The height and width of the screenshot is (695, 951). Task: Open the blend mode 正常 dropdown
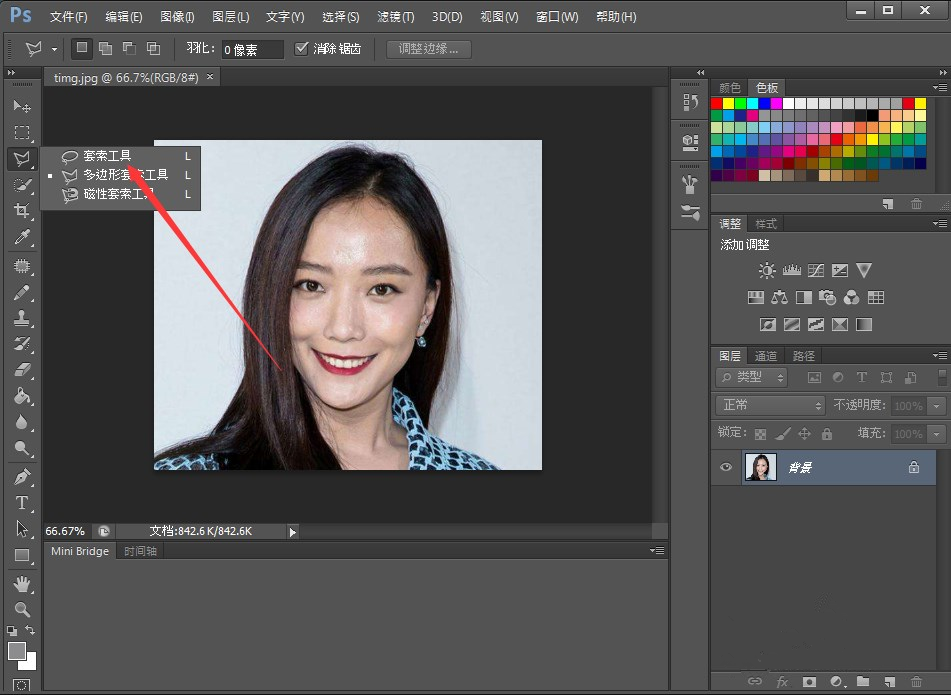tap(770, 405)
